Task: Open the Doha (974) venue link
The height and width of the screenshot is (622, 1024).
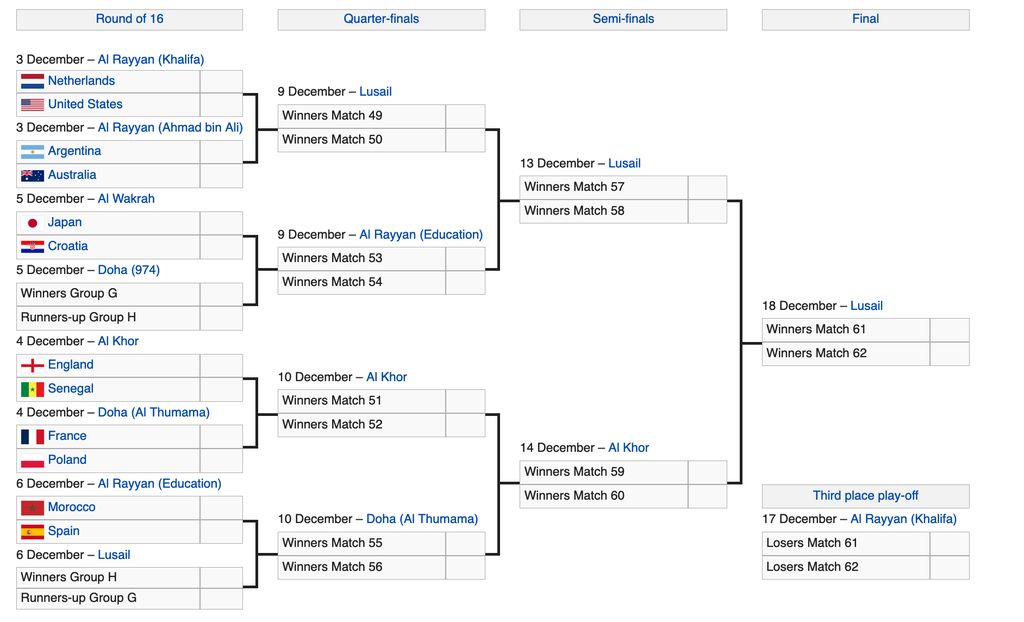Action: pyautogui.click(x=129, y=270)
